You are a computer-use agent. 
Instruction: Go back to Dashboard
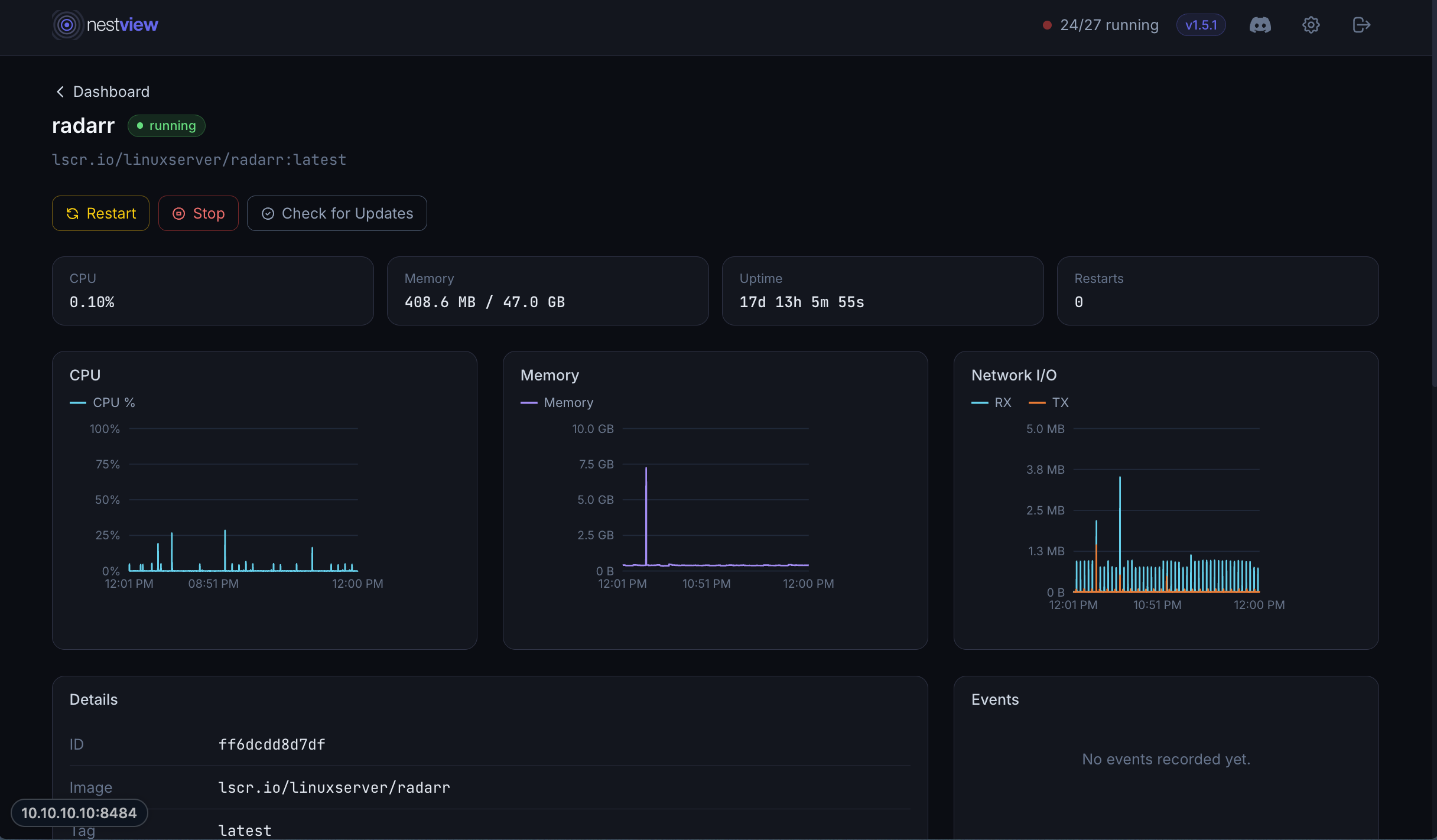102,92
